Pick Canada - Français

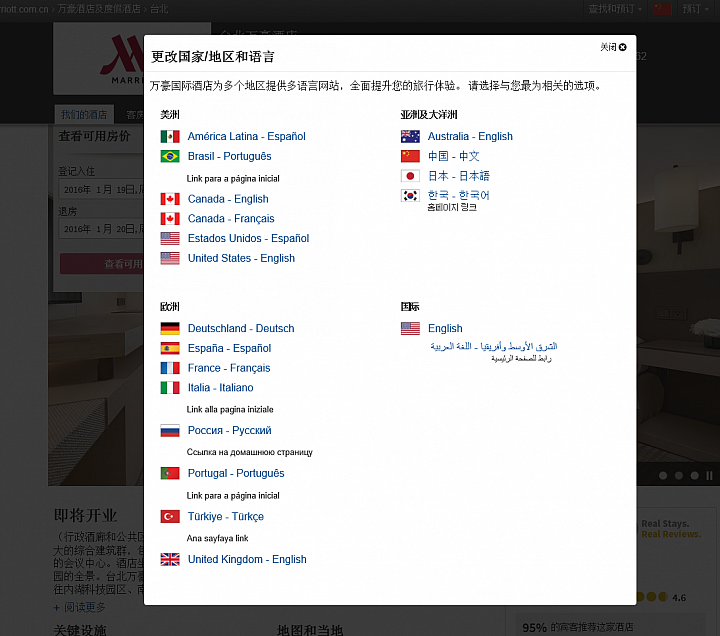point(231,219)
